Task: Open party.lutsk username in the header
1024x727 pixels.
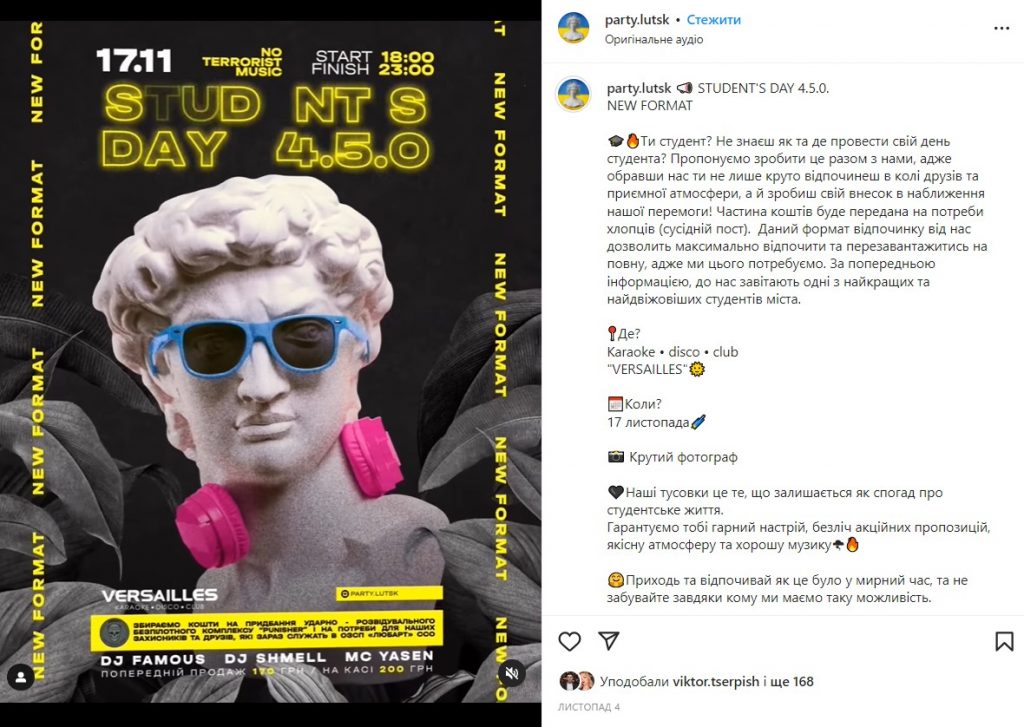Action: coord(637,20)
